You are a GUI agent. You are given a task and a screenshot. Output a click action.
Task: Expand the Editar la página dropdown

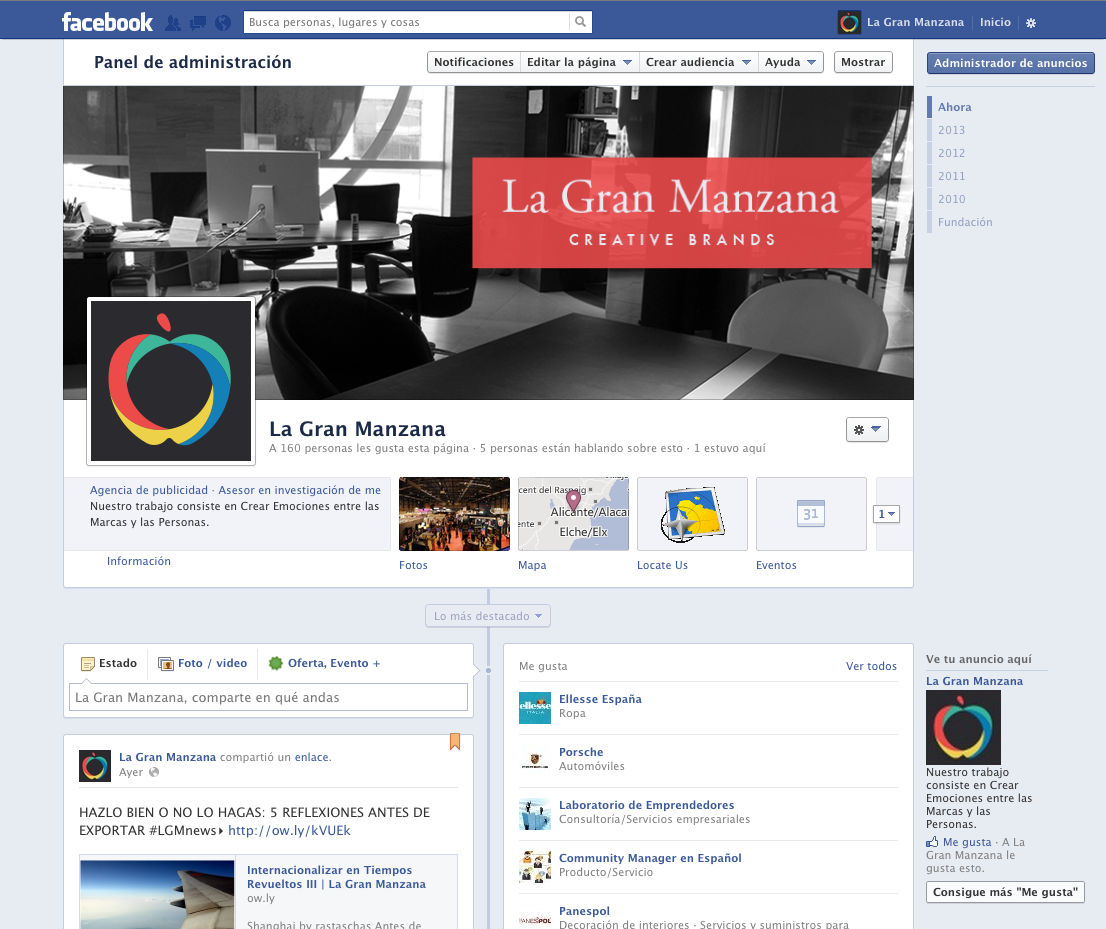click(x=579, y=62)
